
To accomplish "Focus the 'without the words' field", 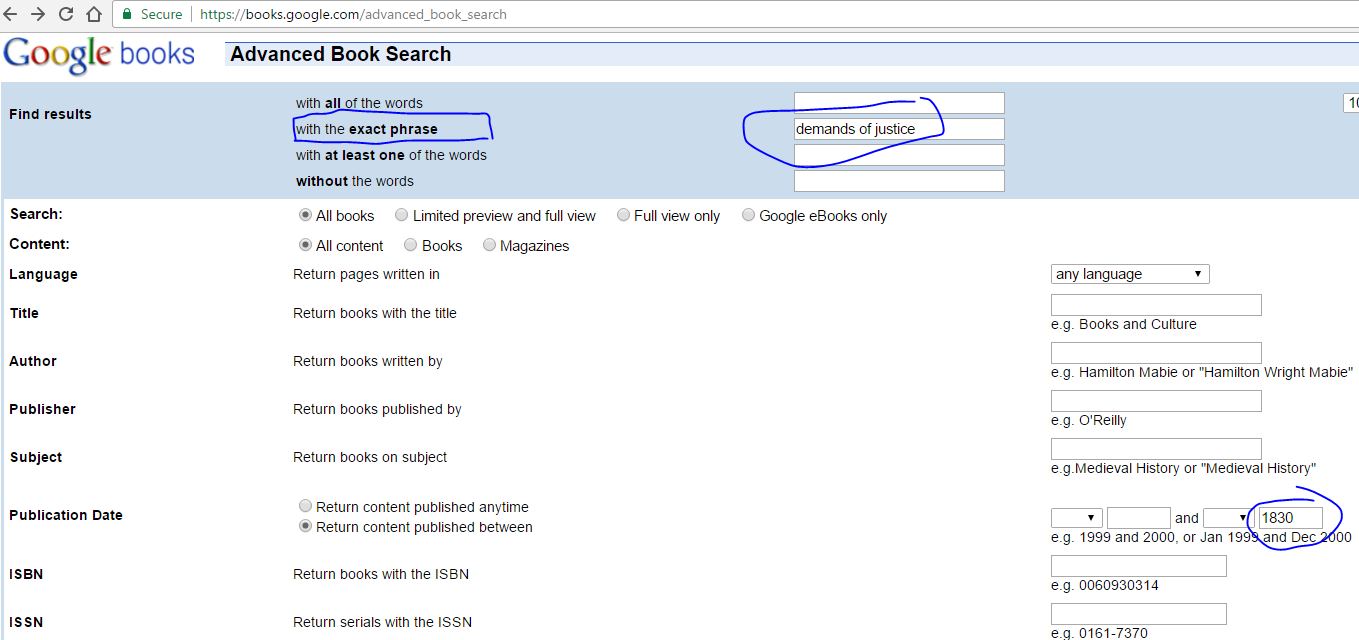I will click(899, 181).
